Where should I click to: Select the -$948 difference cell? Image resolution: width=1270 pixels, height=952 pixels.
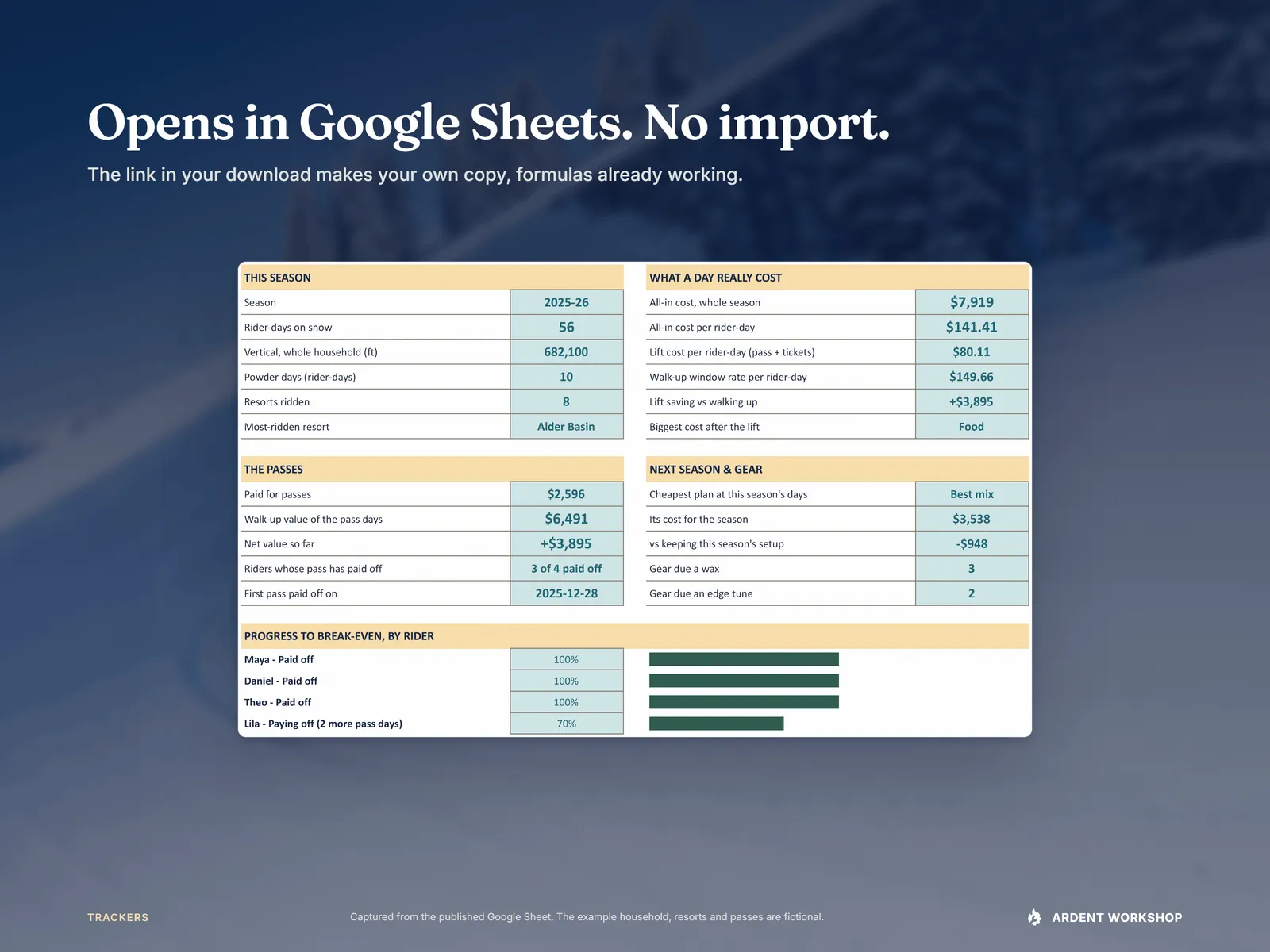point(972,543)
